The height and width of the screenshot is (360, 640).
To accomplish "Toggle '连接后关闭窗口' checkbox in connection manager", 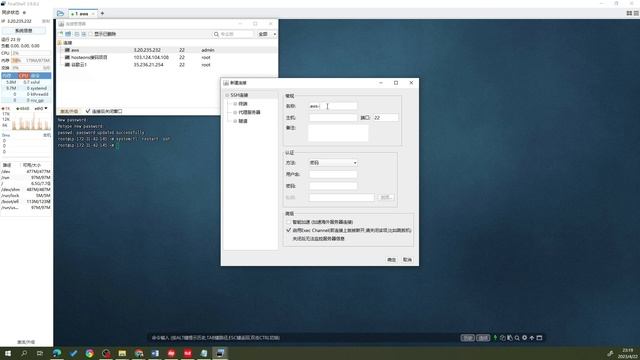I will coord(88,111).
